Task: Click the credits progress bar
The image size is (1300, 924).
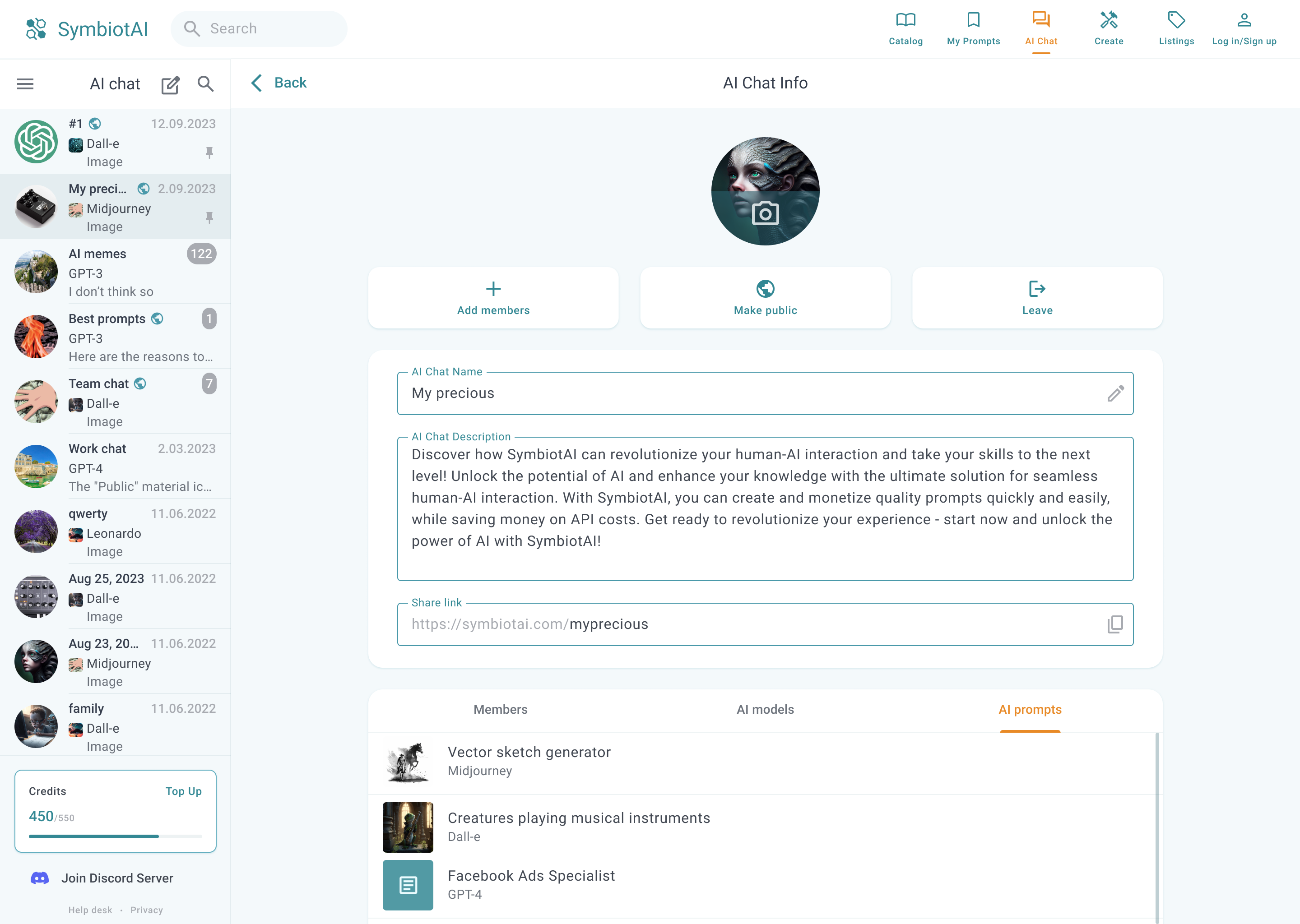Action: pyautogui.click(x=115, y=836)
